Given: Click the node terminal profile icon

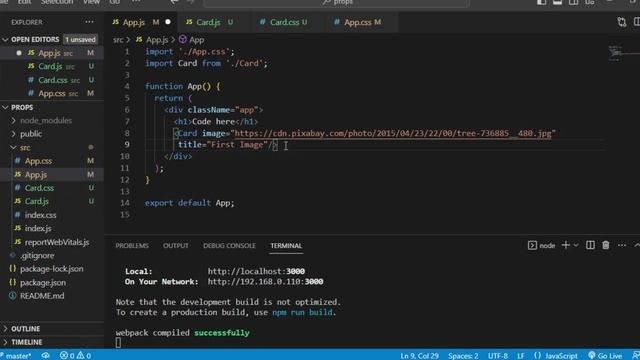Looking at the screenshot, I should point(532,245).
